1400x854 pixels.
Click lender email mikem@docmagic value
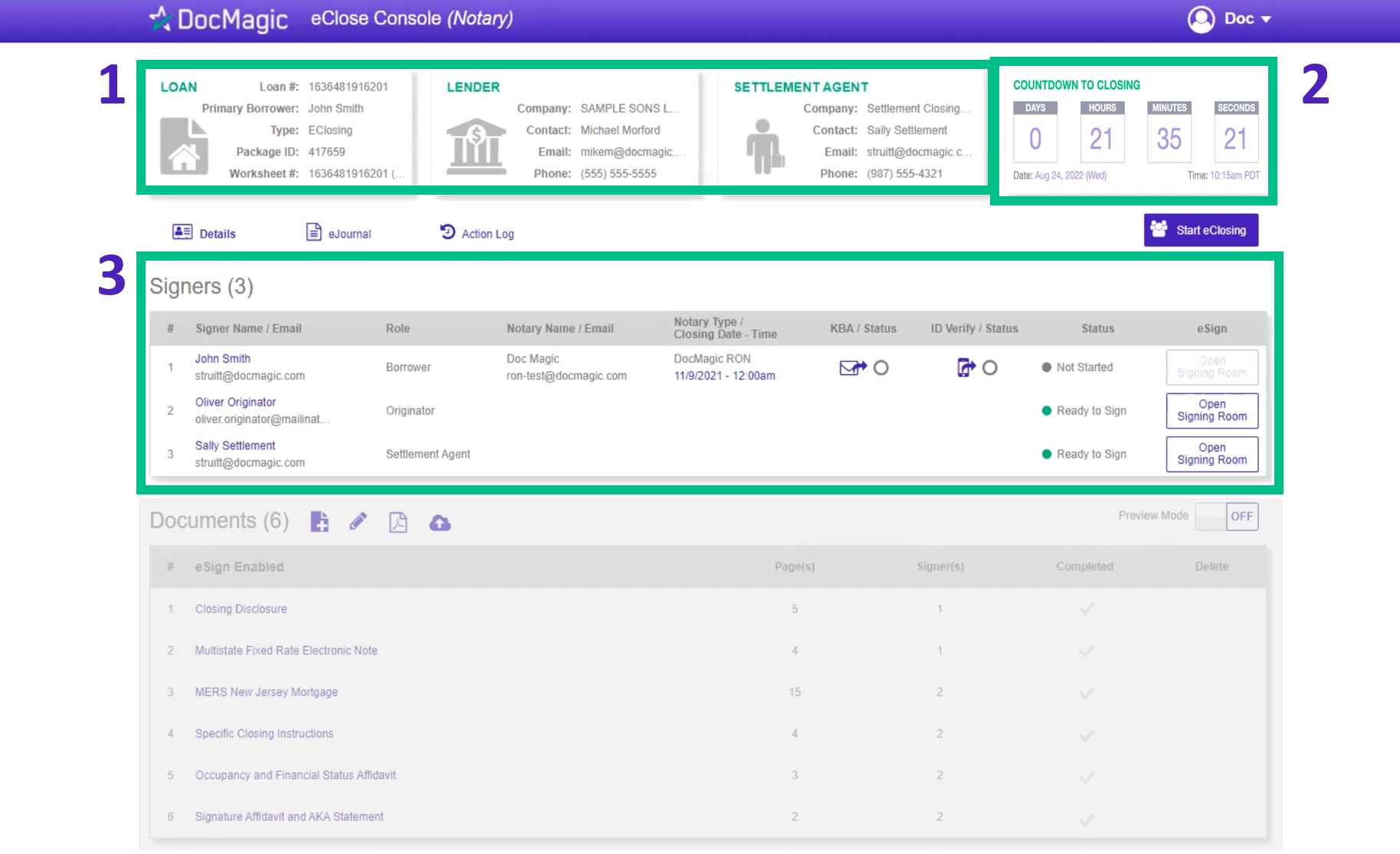tap(632, 152)
